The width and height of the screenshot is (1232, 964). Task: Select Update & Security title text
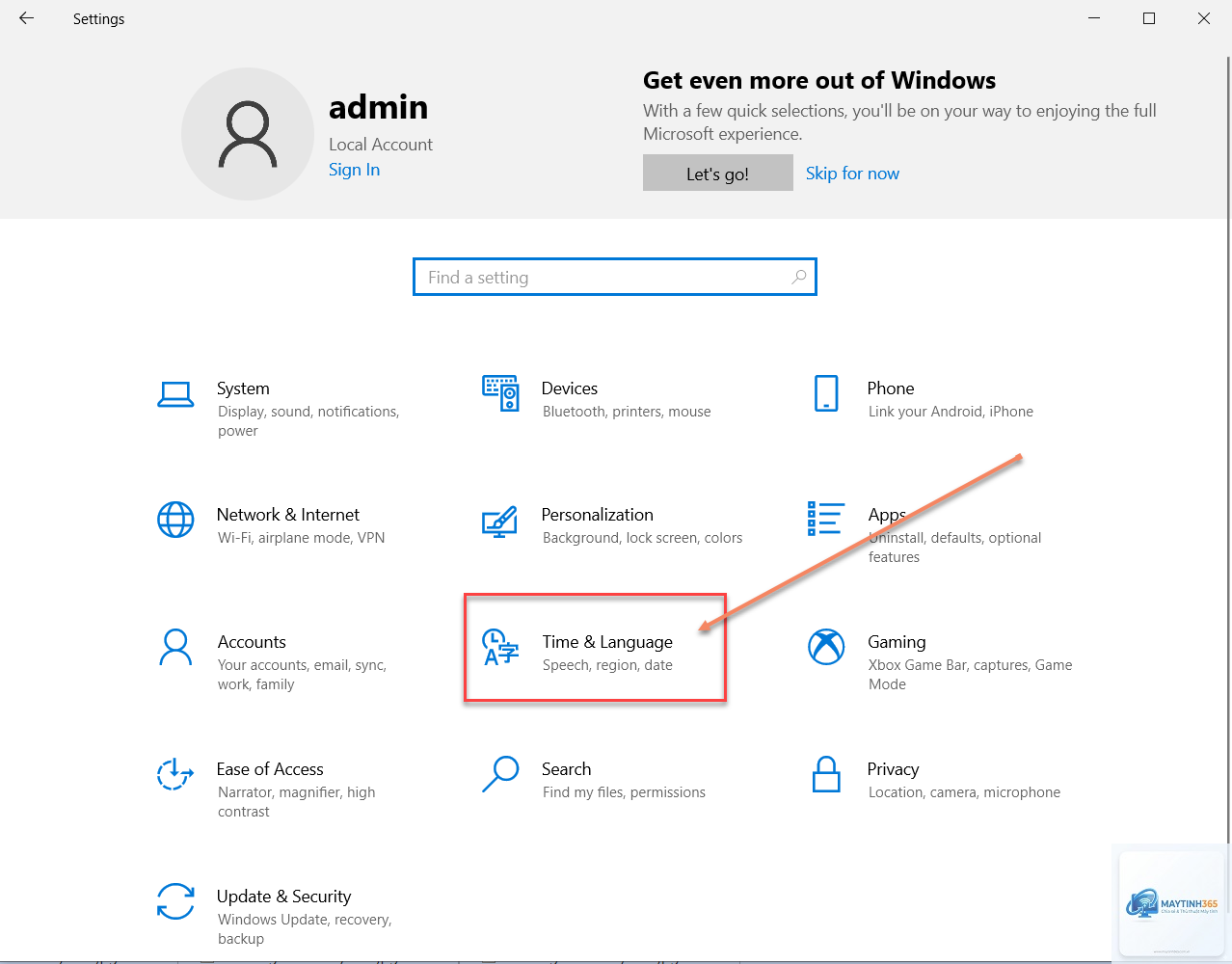(284, 897)
